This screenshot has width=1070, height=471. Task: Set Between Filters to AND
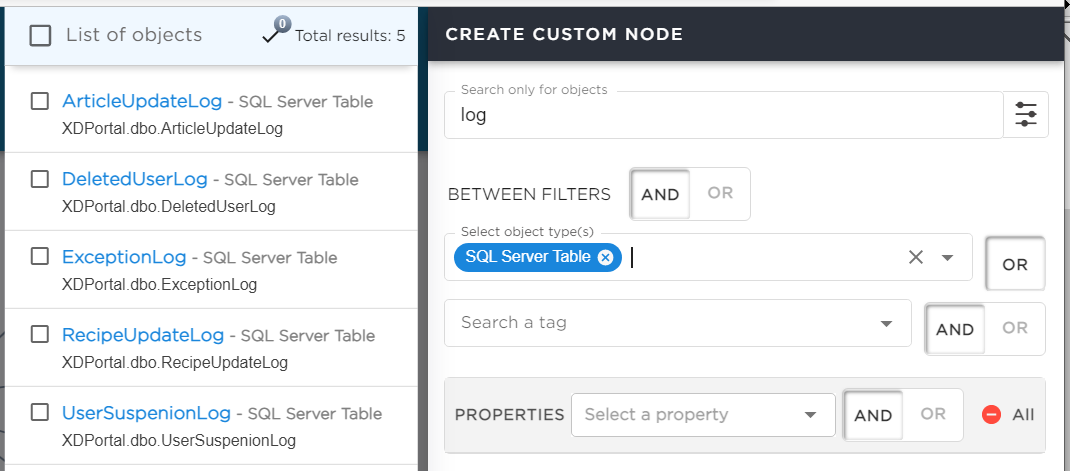click(x=660, y=194)
